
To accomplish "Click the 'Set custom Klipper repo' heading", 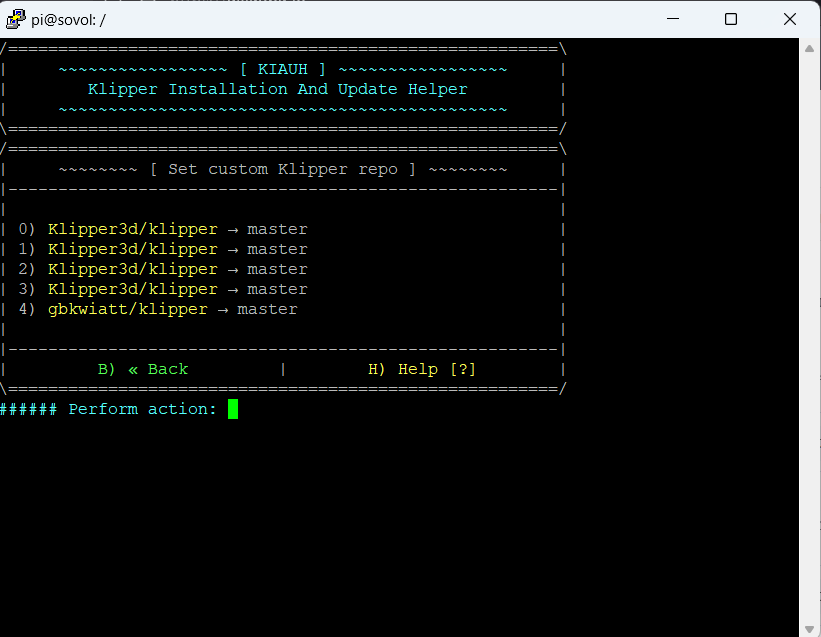I will tap(283, 169).
